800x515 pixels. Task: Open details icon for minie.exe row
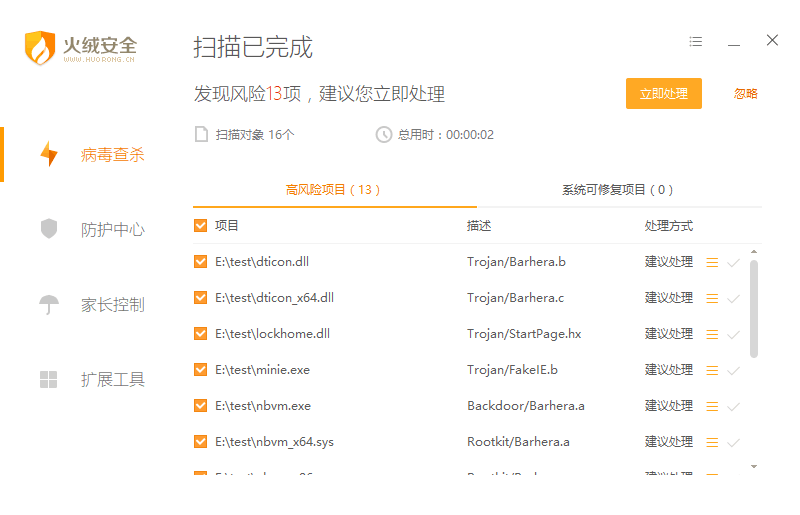point(712,371)
